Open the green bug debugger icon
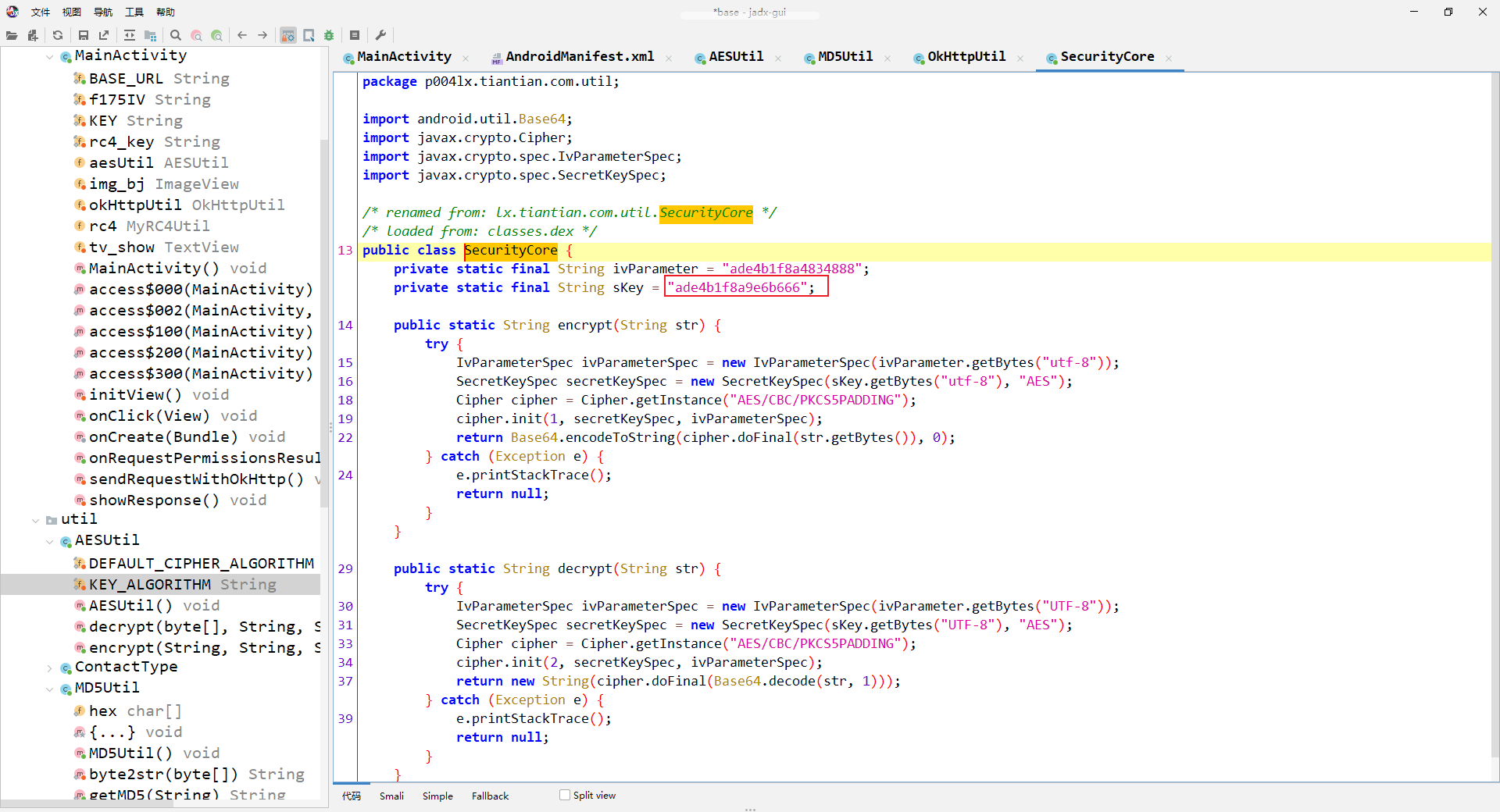Viewport: 1500px width, 812px height. coord(329,35)
